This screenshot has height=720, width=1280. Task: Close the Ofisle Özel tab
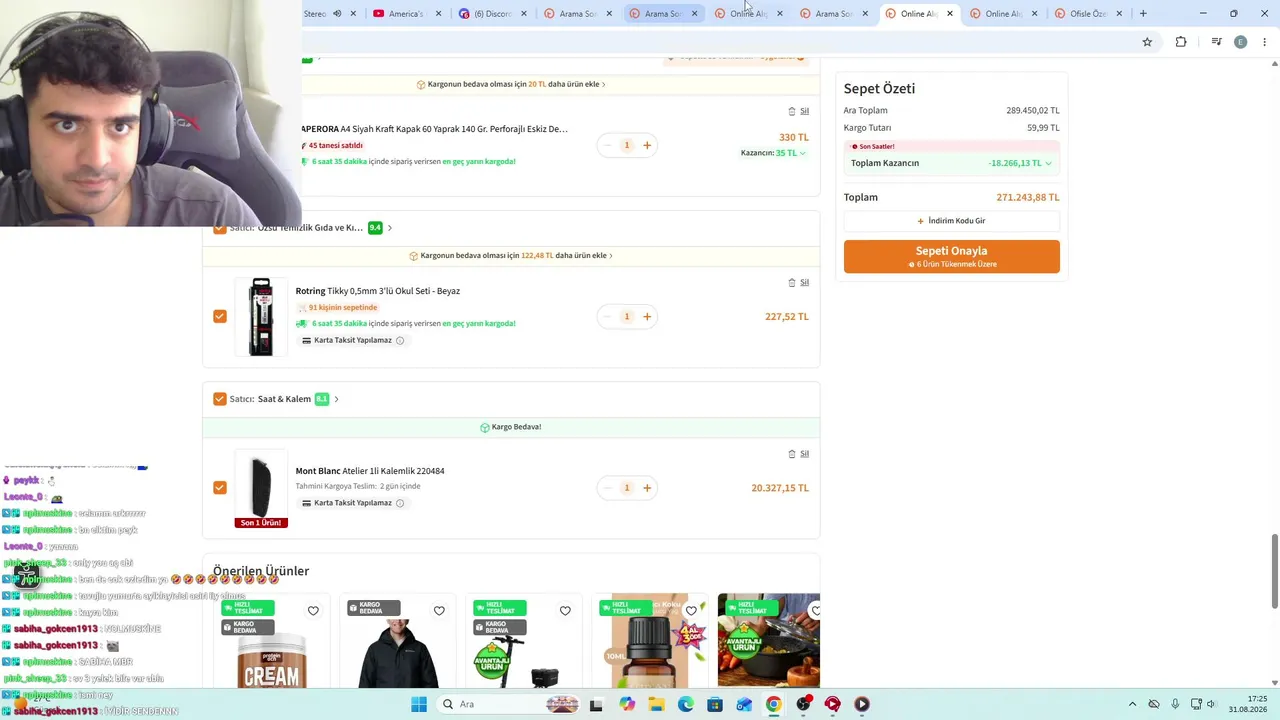pos(1119,14)
